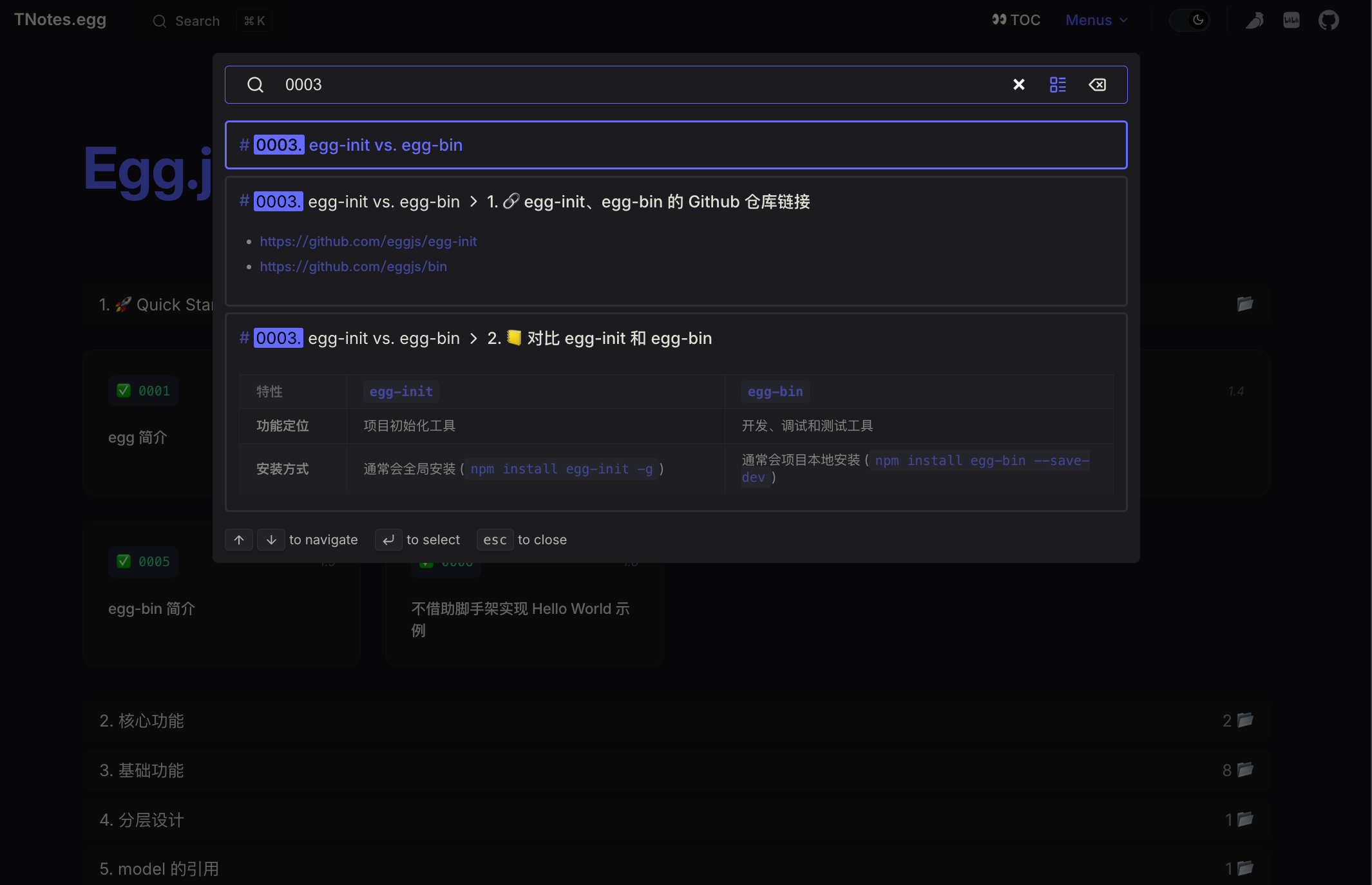Screen dimensions: 1372x885
Task: Open result 对比 egg-init 和 egg-bin
Action: point(618,339)
